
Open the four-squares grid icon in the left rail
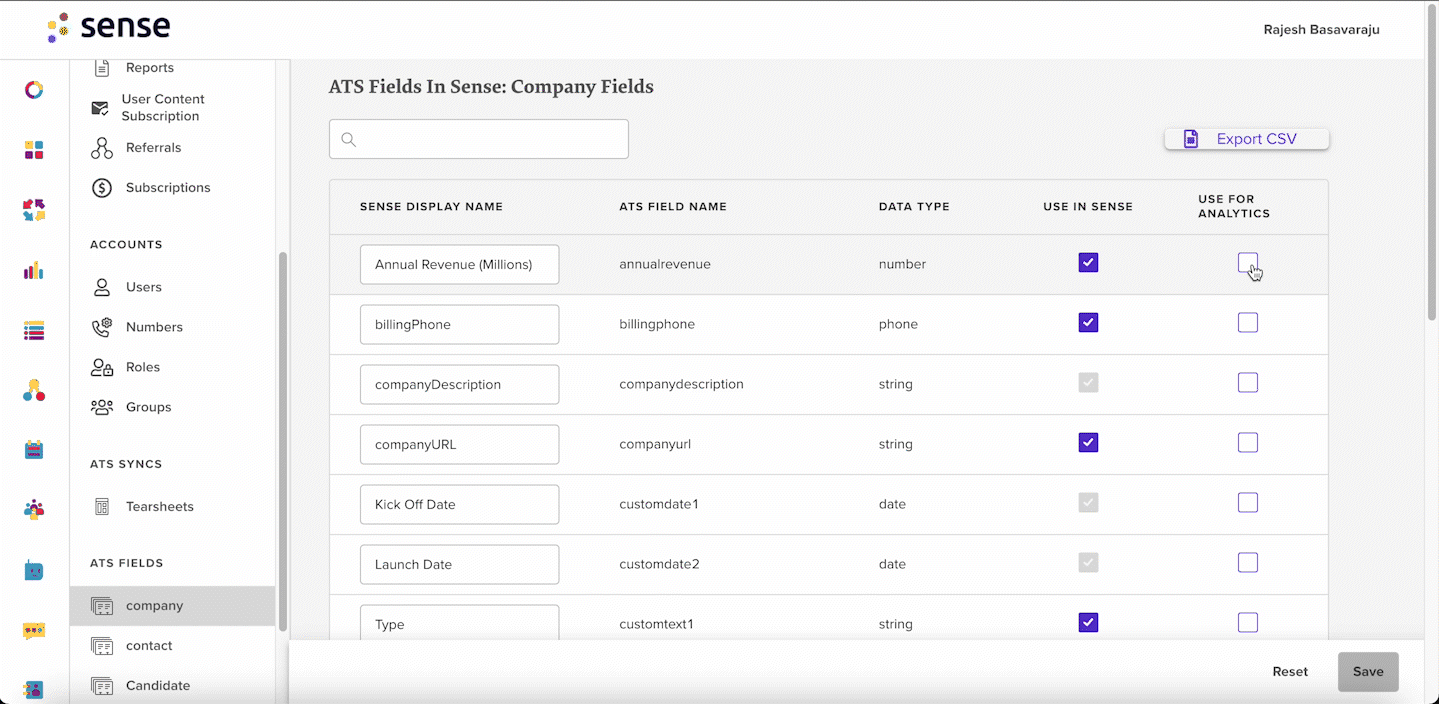(34, 150)
